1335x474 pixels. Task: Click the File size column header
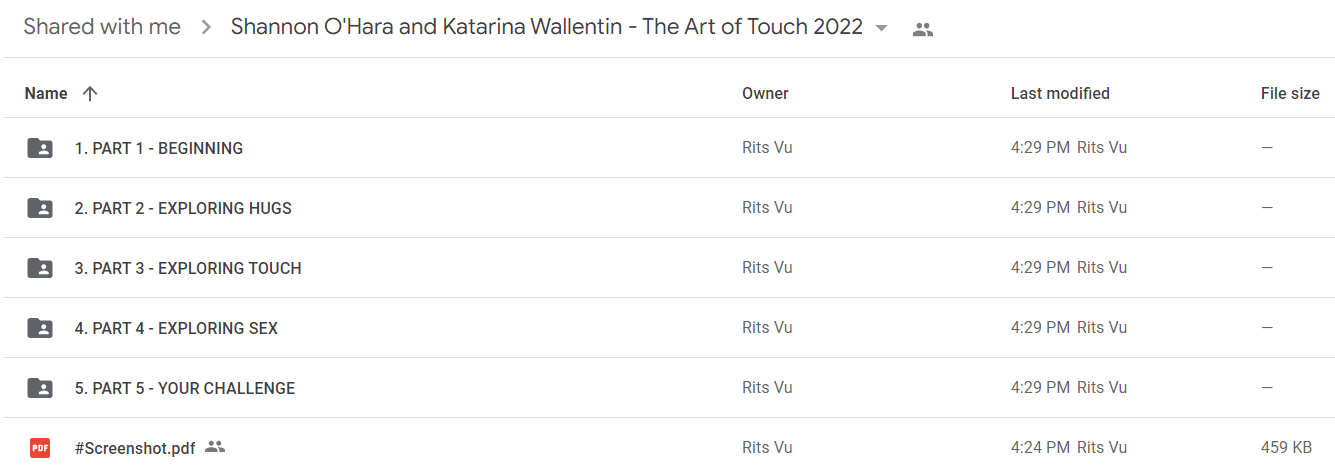[1290, 94]
